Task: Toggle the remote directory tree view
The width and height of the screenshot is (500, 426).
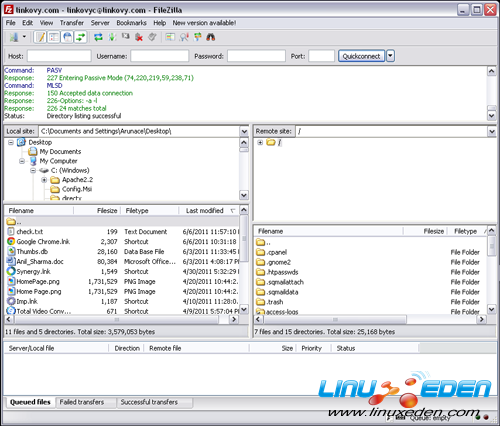Action: tap(67, 37)
